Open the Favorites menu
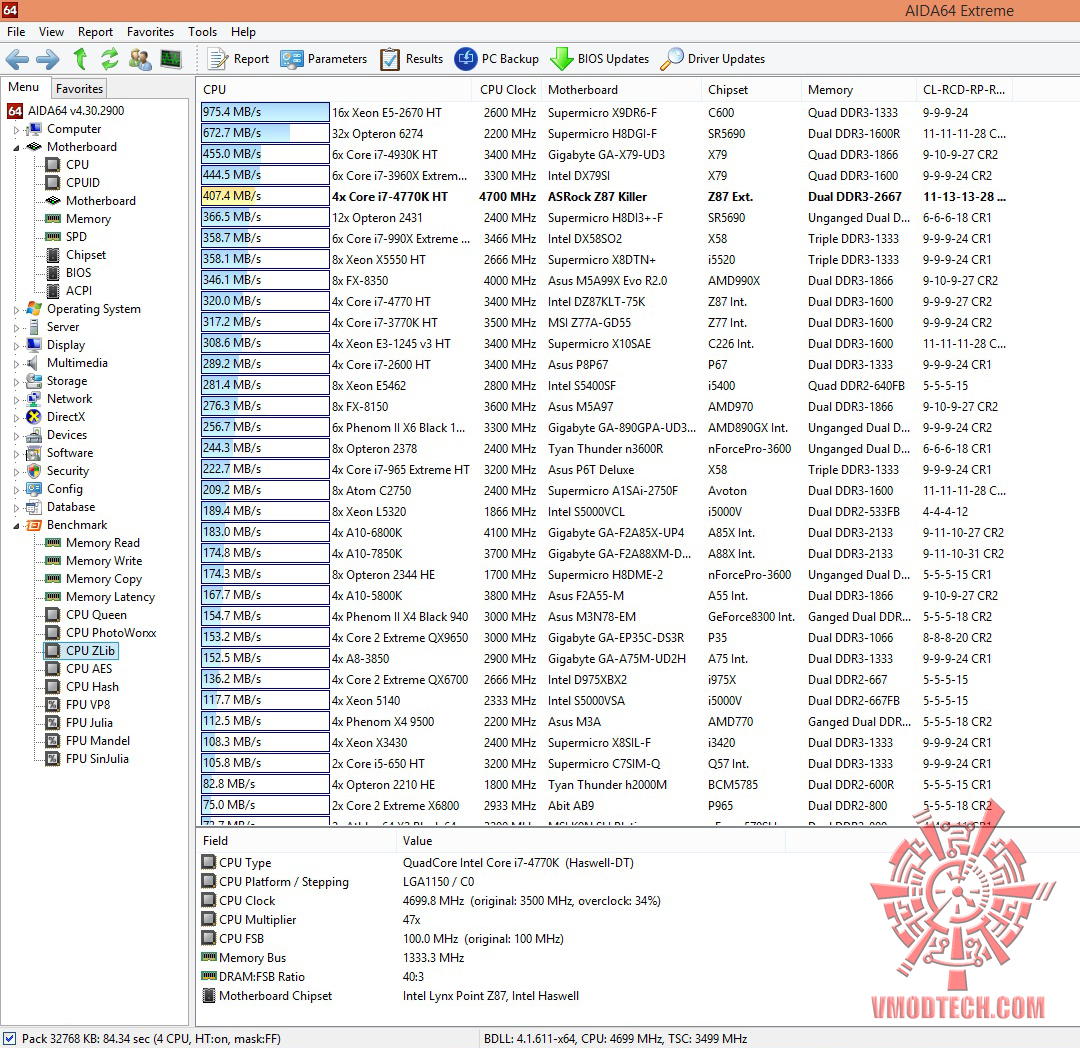Image resolution: width=1080 pixels, height=1048 pixels. (150, 32)
